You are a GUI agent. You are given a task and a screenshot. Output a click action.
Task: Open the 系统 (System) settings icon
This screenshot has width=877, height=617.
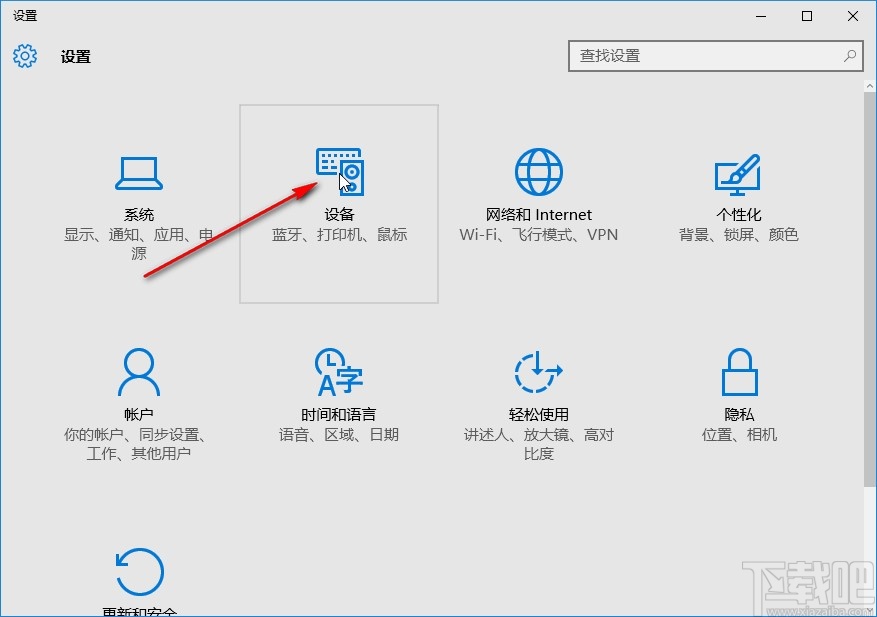(140, 172)
